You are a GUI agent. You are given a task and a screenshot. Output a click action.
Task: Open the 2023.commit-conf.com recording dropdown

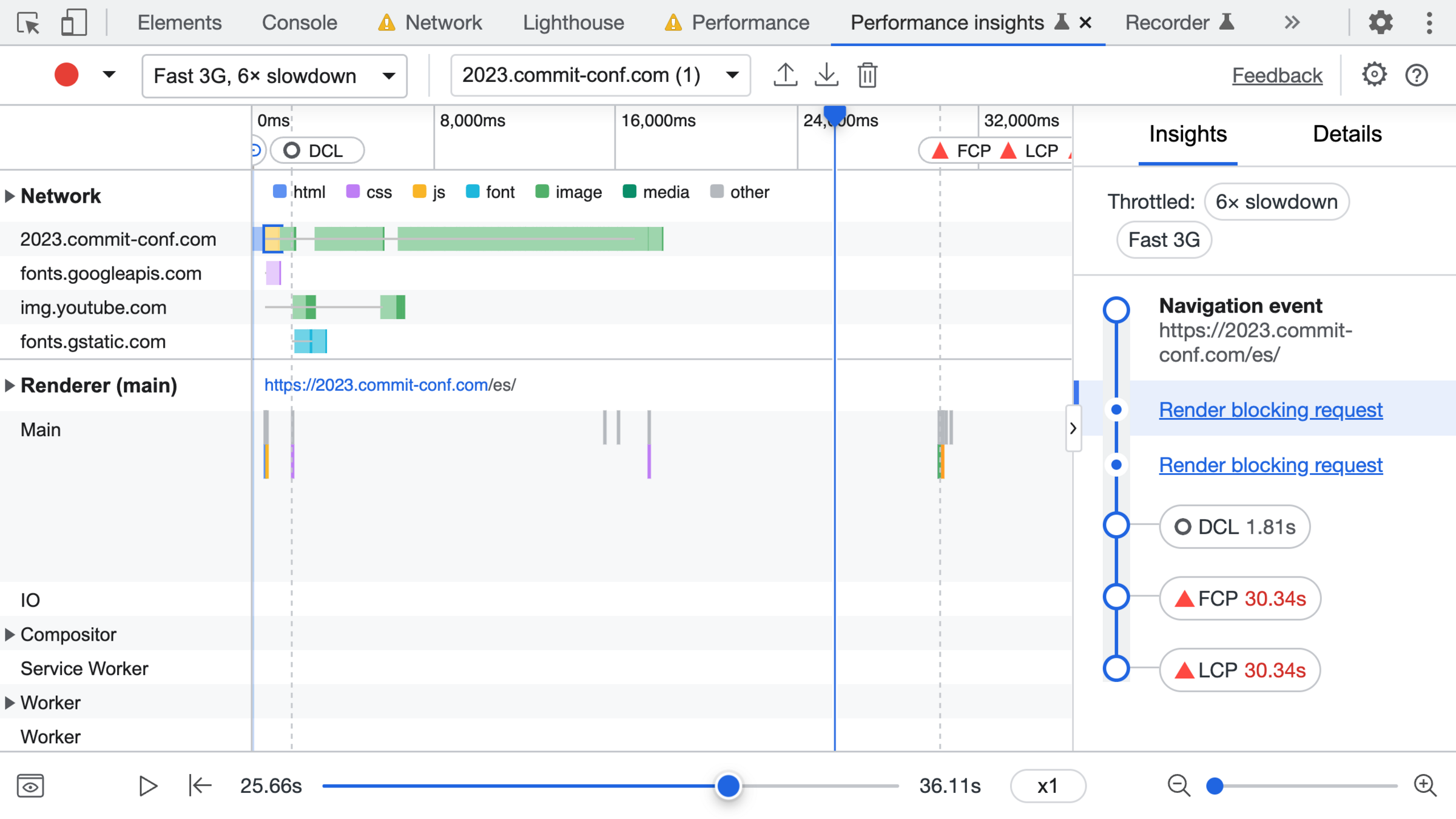pos(600,75)
